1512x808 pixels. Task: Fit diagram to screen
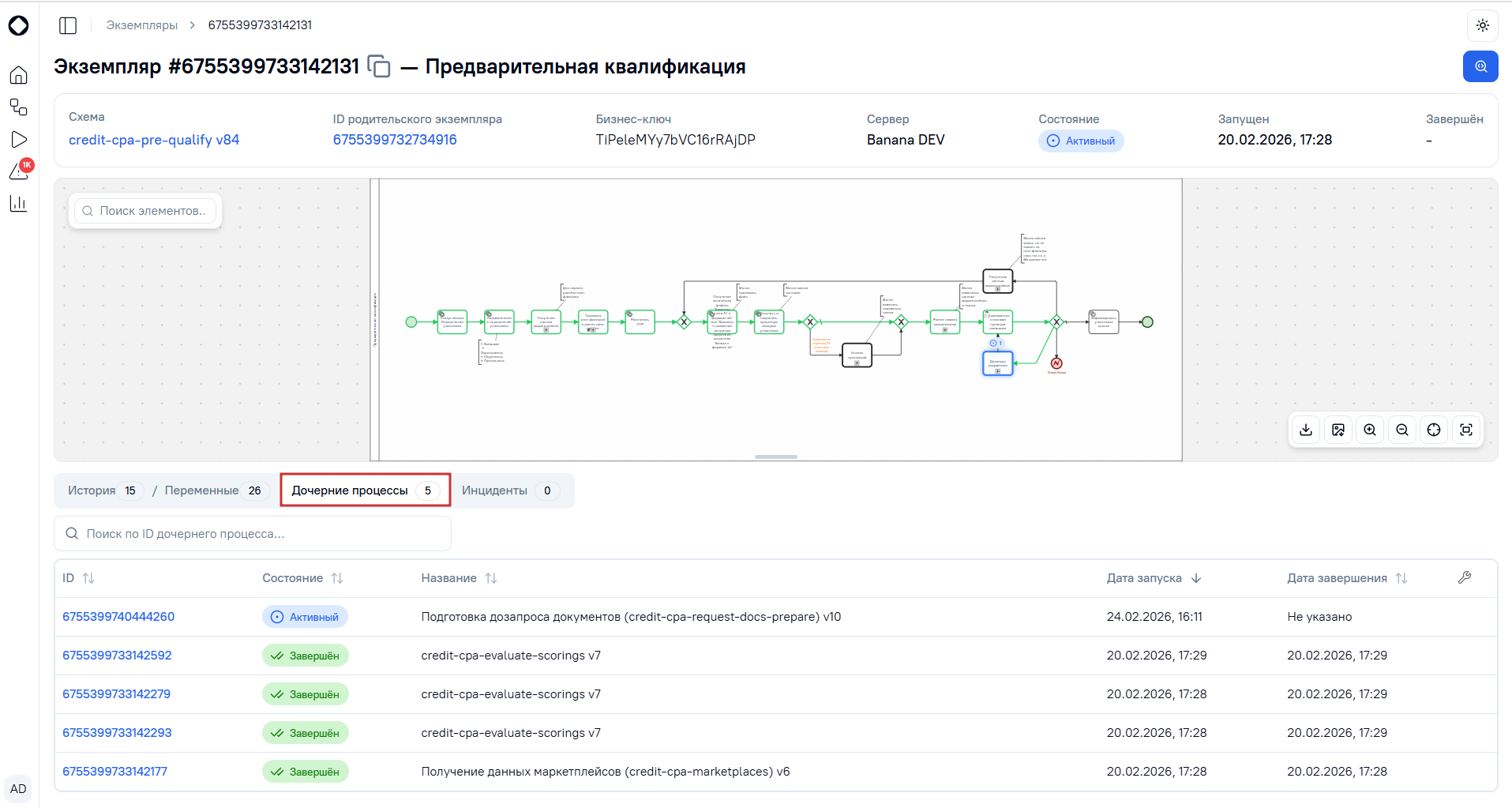click(1466, 430)
